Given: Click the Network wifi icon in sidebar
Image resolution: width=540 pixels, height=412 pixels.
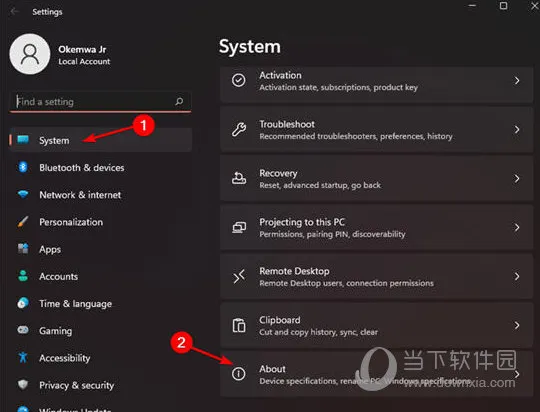Looking at the screenshot, I should [x=23, y=194].
